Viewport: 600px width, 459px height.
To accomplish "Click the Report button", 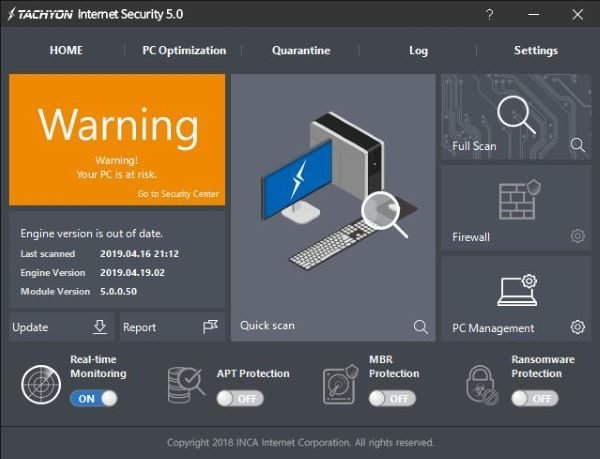I will point(172,327).
